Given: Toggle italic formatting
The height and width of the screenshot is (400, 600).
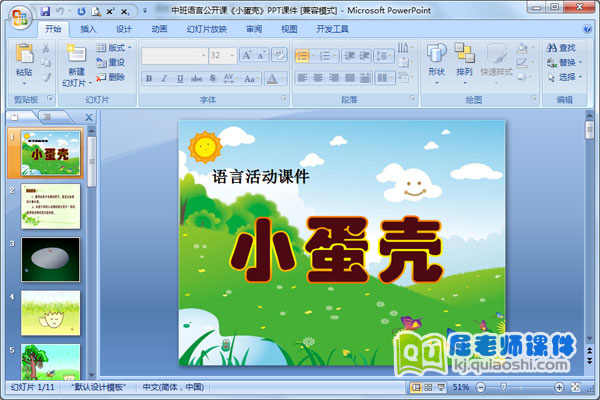Looking at the screenshot, I should [x=165, y=78].
